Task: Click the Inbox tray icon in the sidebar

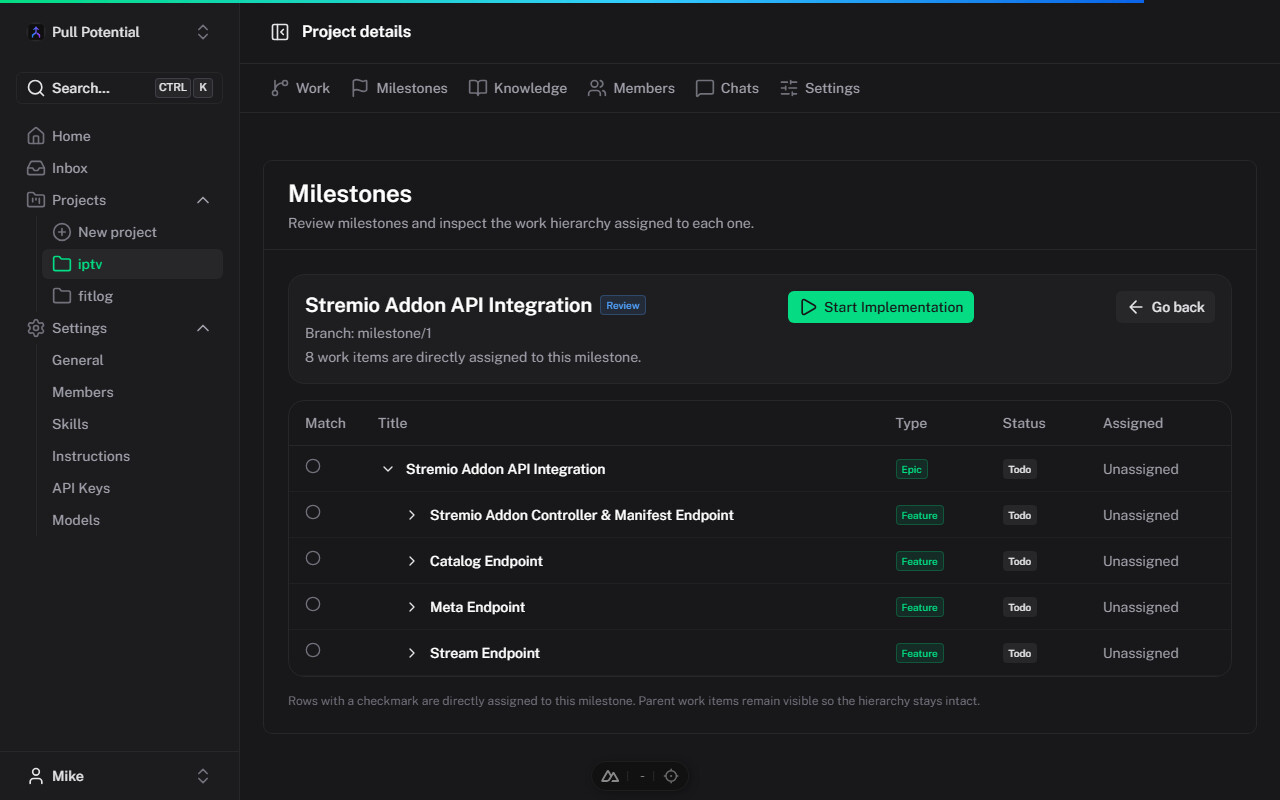Action: click(x=36, y=168)
